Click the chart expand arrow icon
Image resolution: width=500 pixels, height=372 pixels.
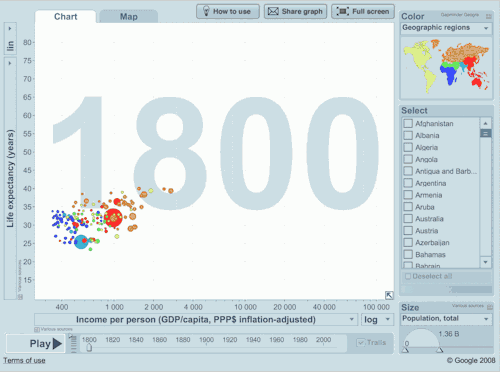tap(389, 295)
